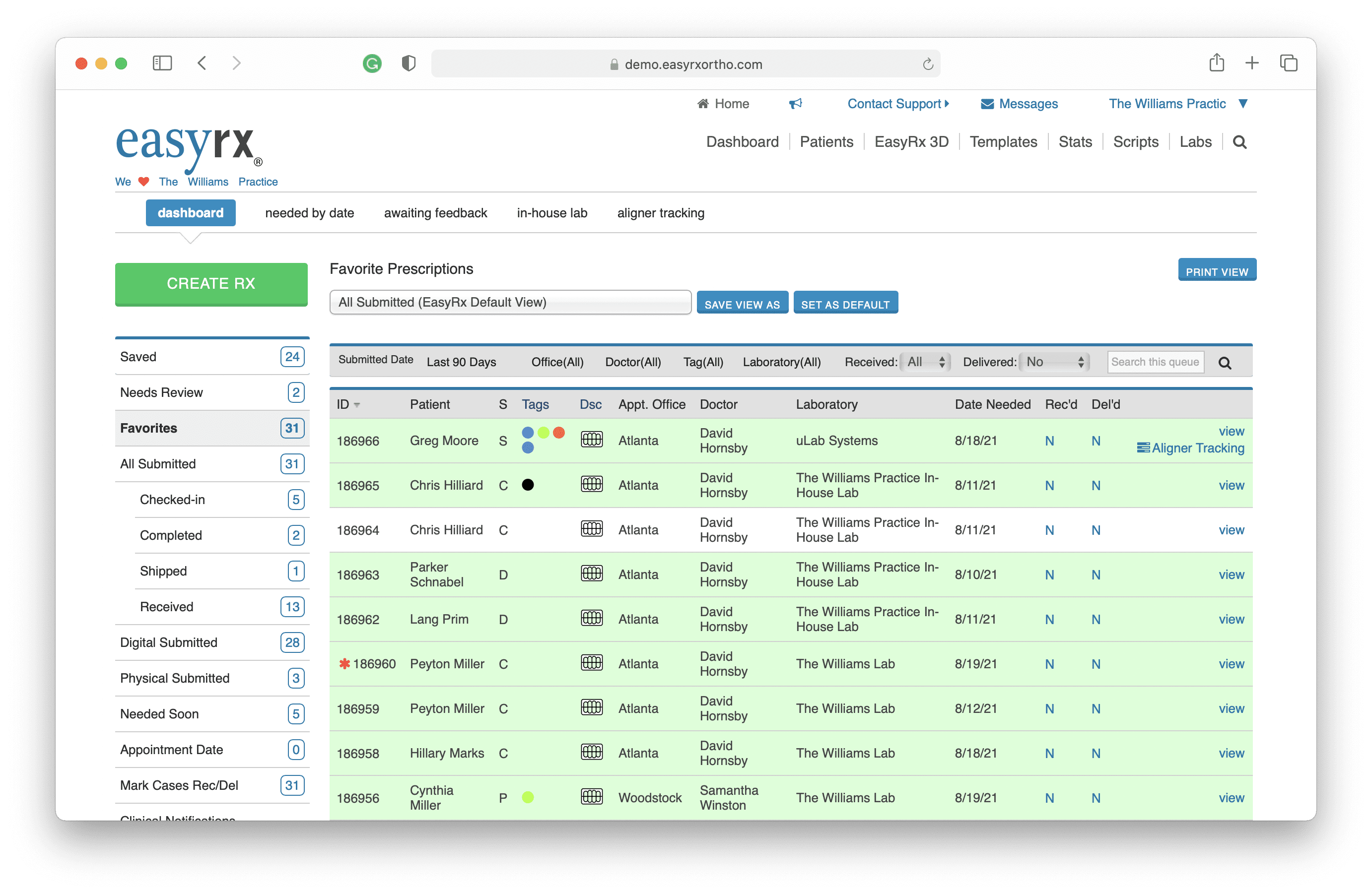Open the Templates navigation menu
Viewport: 1372px width, 894px height.
[x=1003, y=142]
